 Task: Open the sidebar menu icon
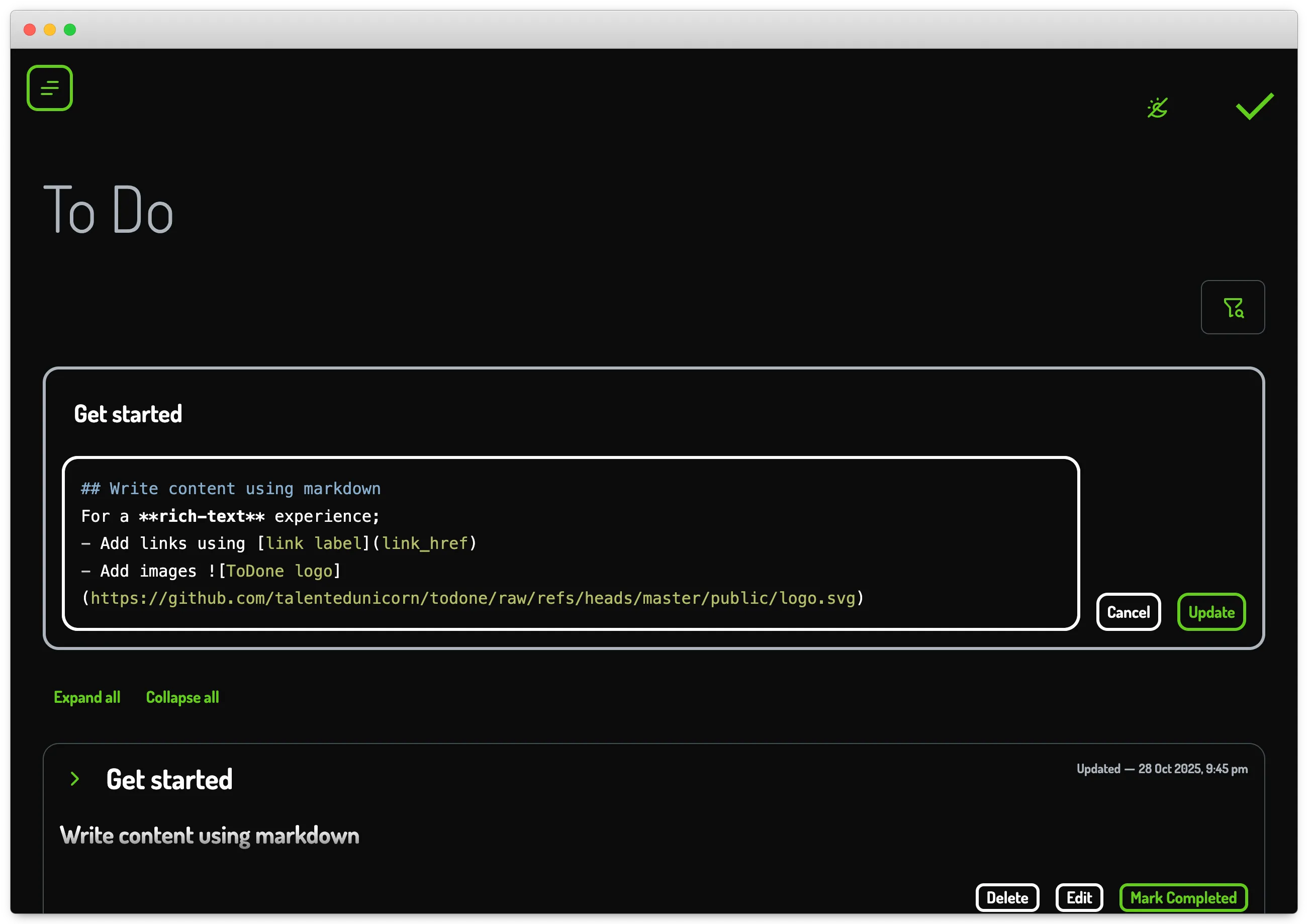pyautogui.click(x=50, y=88)
